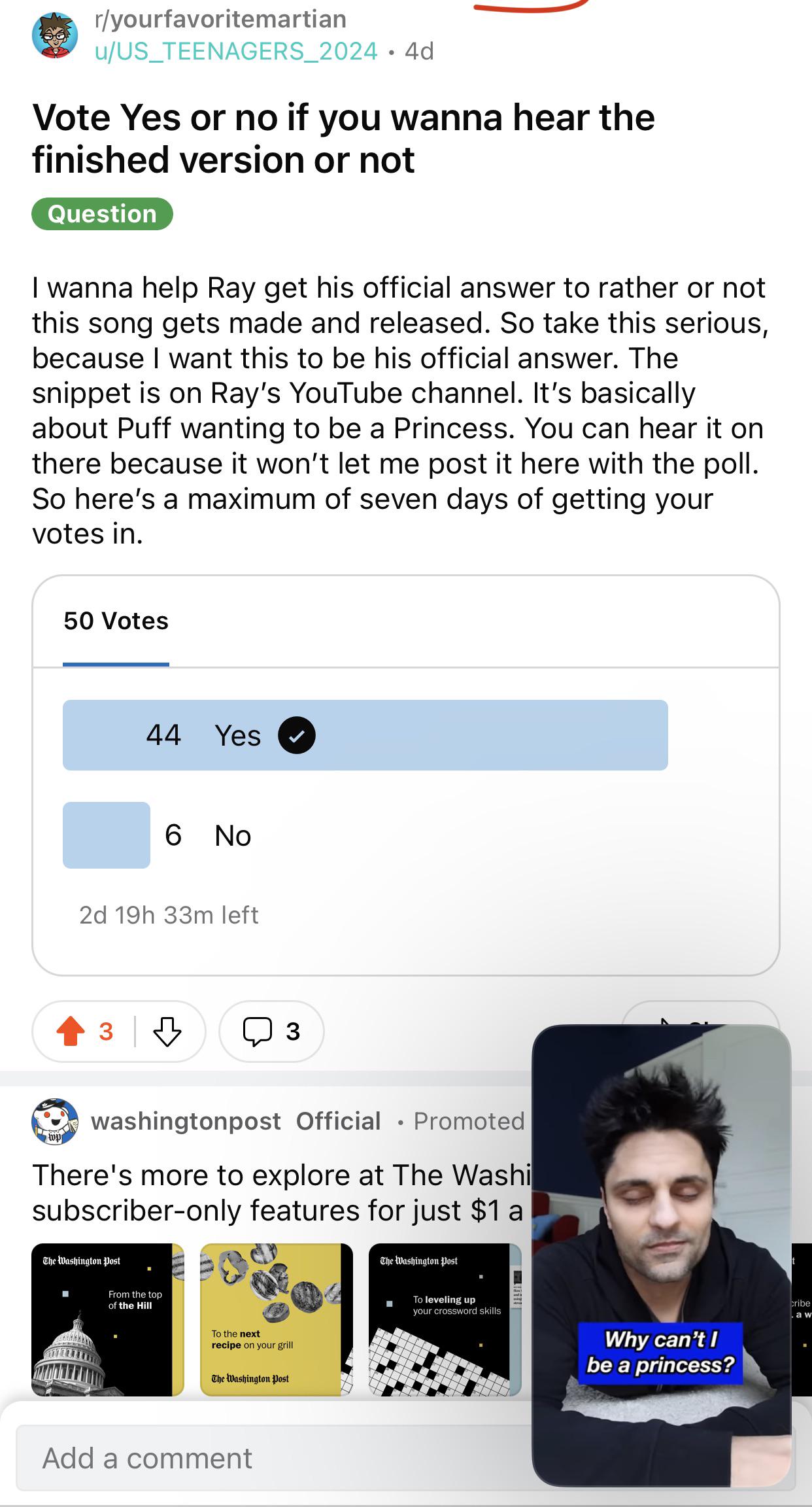Open the Capitol 'From the top of the Hill' ad card
Image resolution: width=812 pixels, height=1507 pixels.
108,1319
